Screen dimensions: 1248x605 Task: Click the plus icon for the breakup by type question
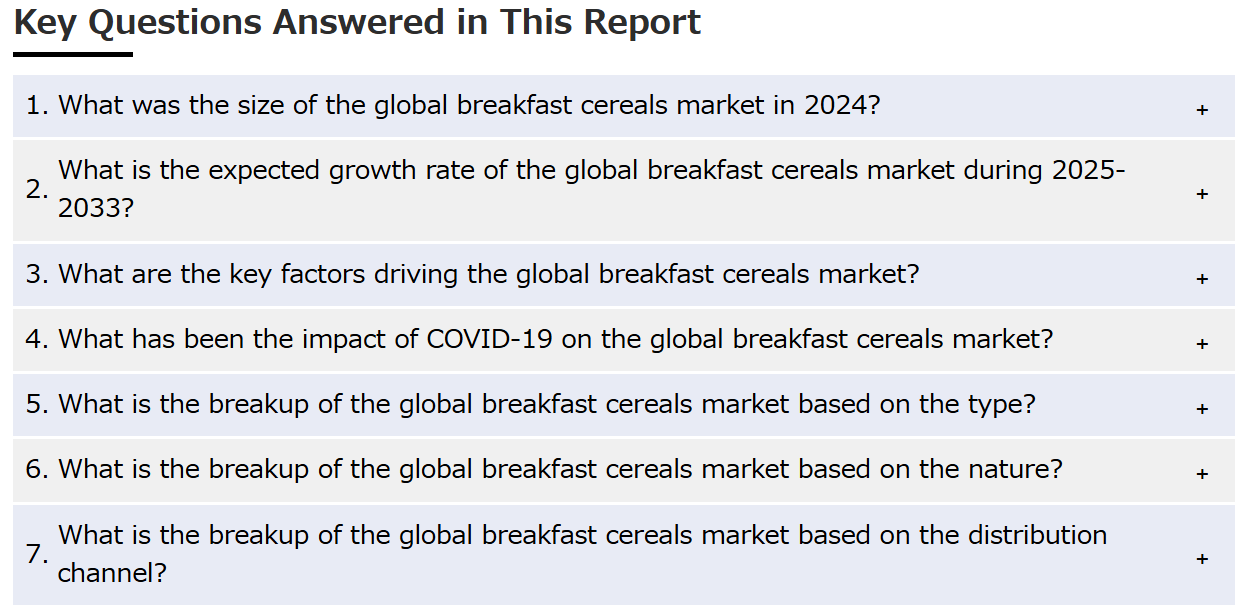click(x=1202, y=409)
